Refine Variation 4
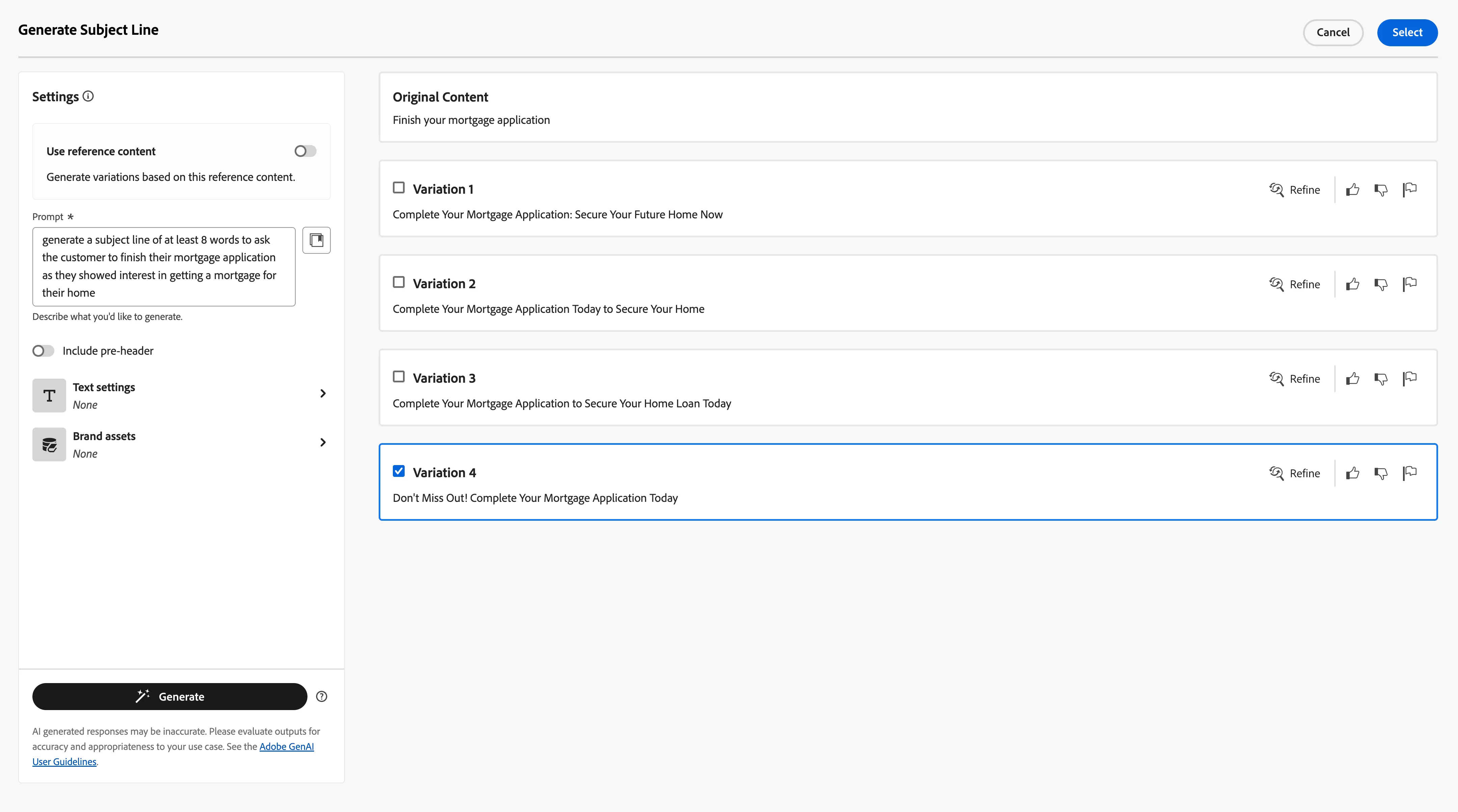Viewport: 1458px width, 812px height. tap(1294, 473)
